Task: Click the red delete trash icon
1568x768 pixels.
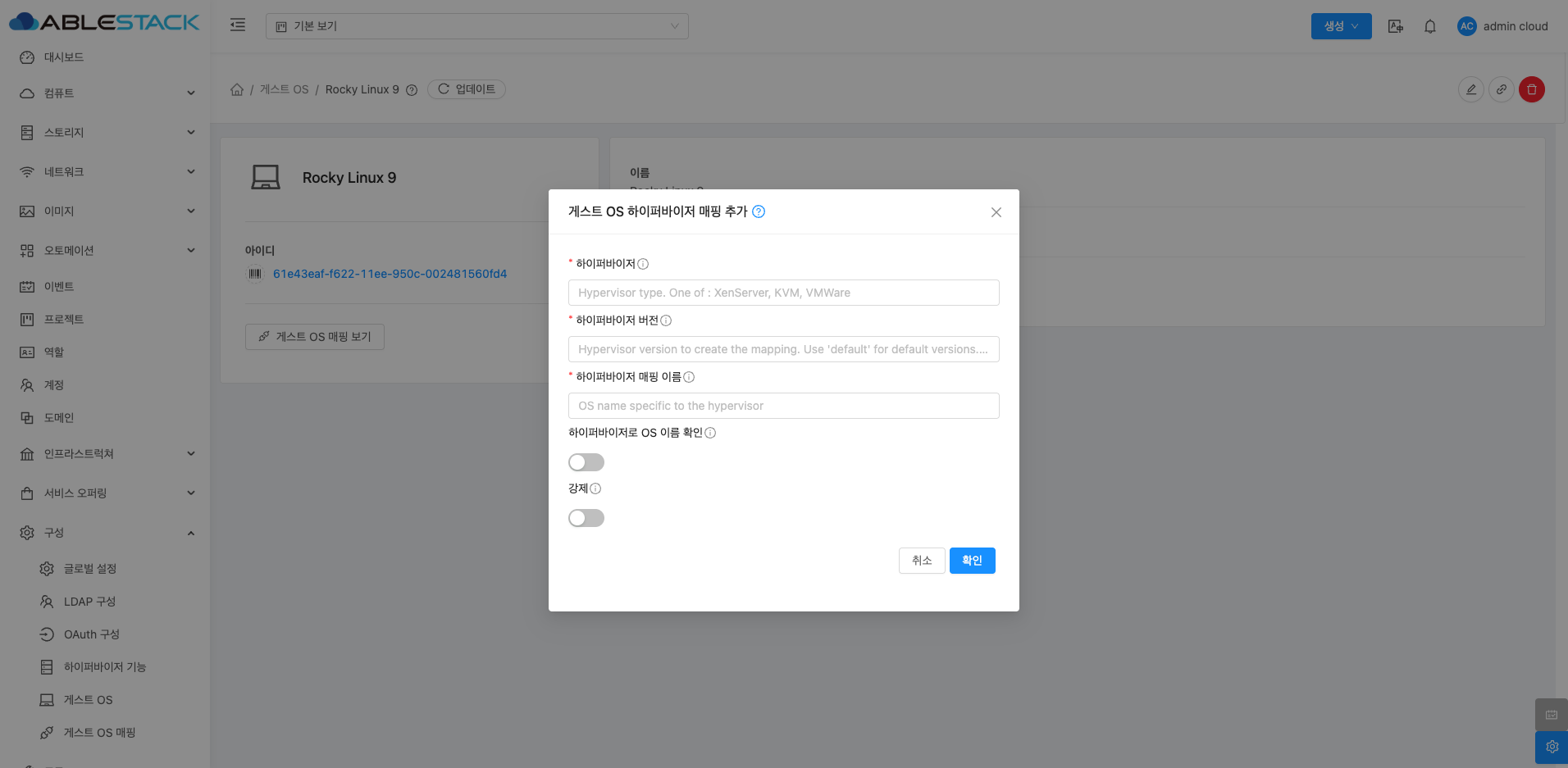Action: (x=1531, y=89)
